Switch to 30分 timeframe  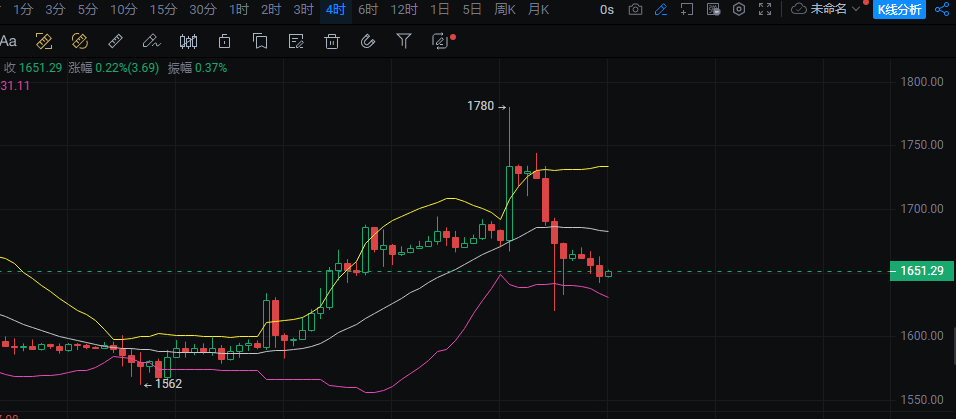(203, 9)
